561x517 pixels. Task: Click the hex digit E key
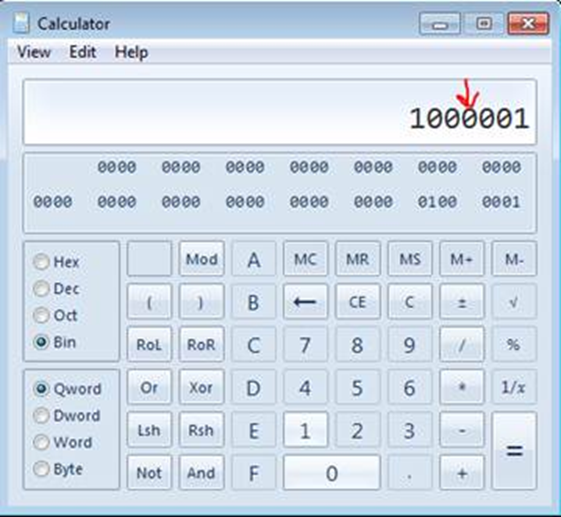254,430
